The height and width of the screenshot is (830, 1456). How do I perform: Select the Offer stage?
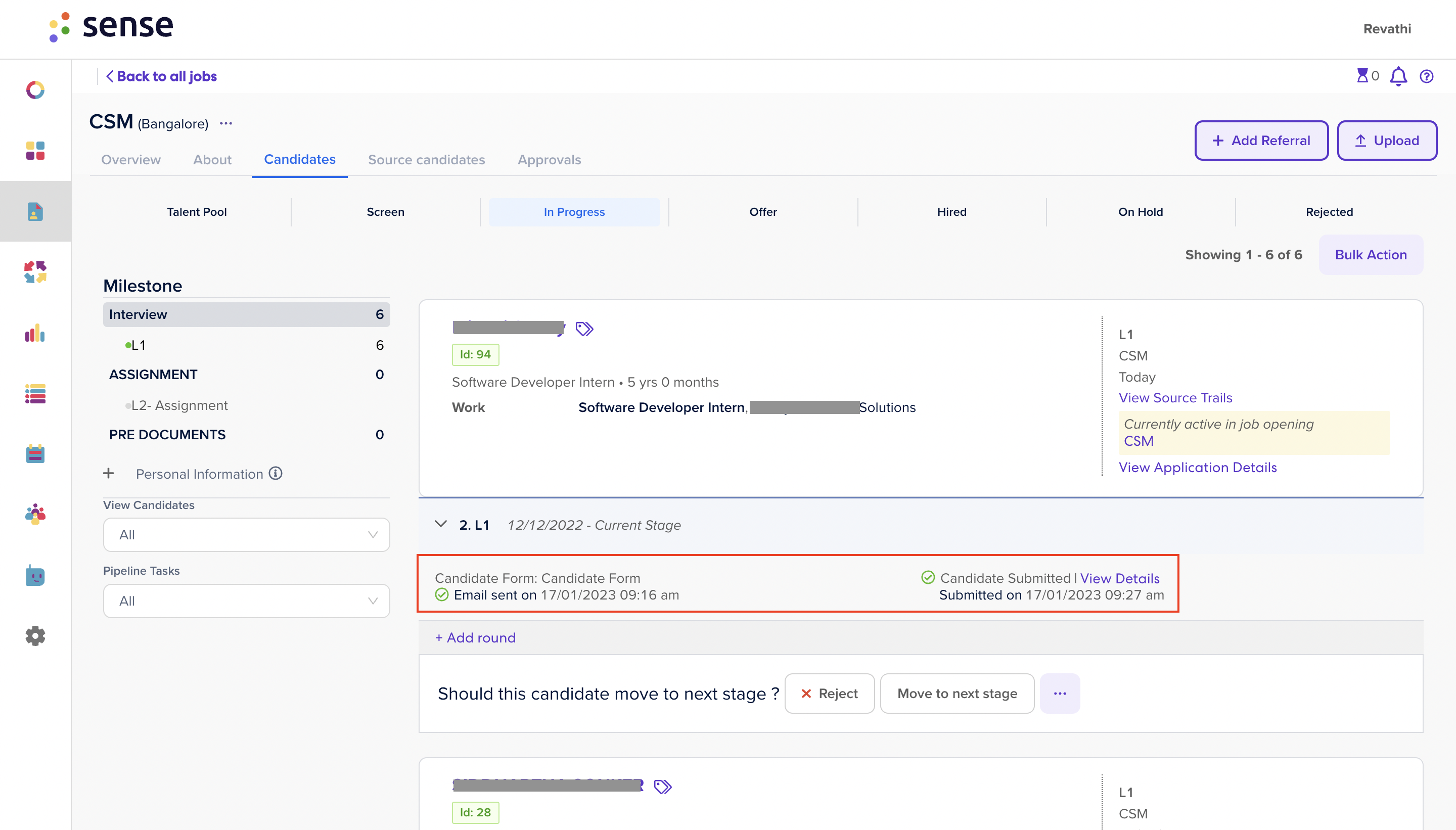coord(763,212)
